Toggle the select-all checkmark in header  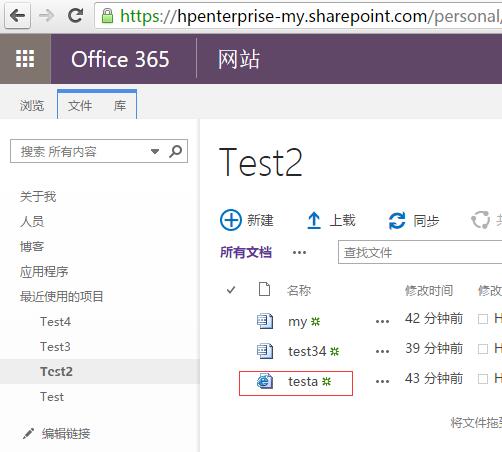[x=231, y=290]
